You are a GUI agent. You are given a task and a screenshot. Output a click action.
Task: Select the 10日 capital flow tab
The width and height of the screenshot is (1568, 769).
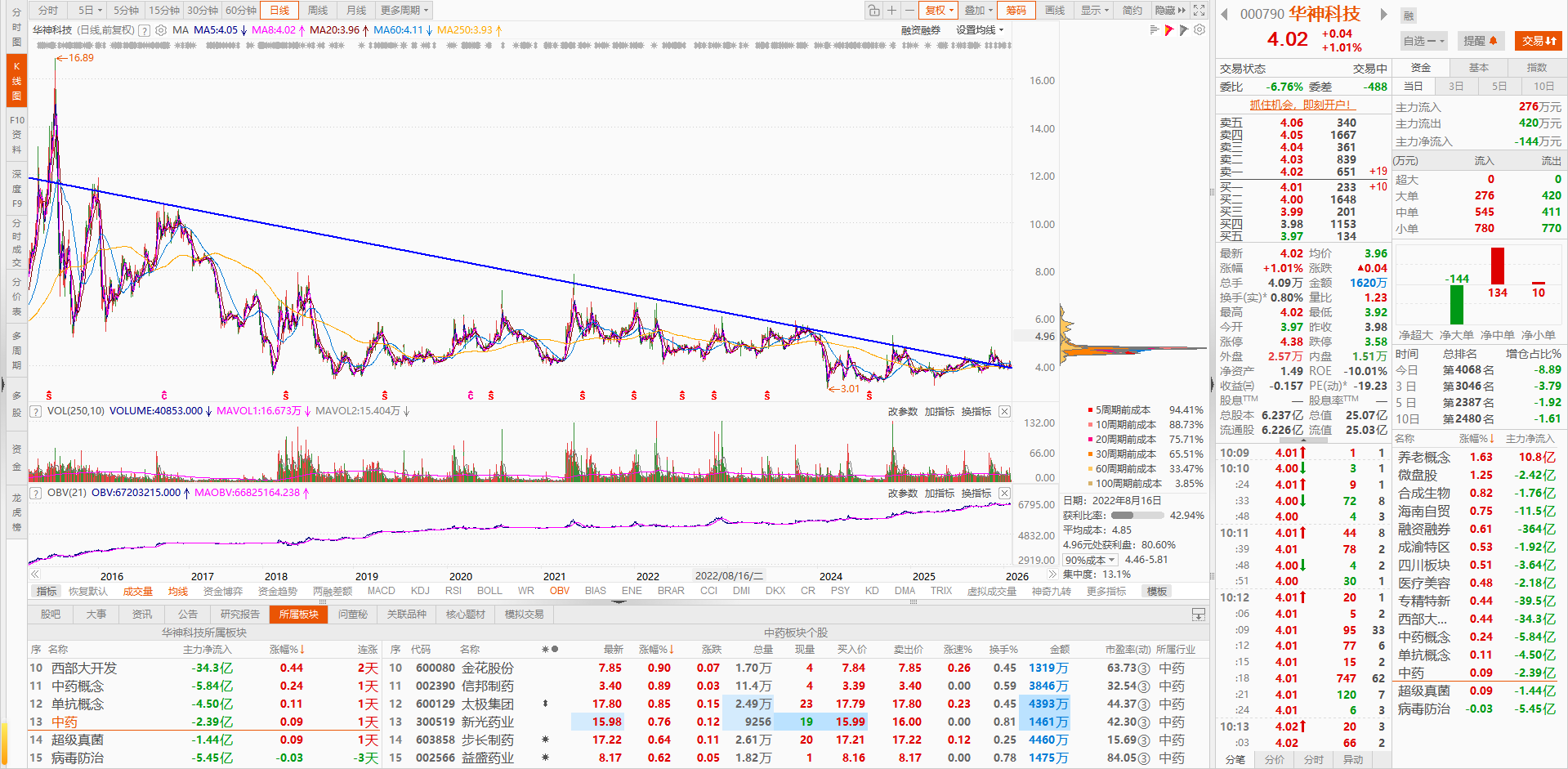pos(1543,87)
